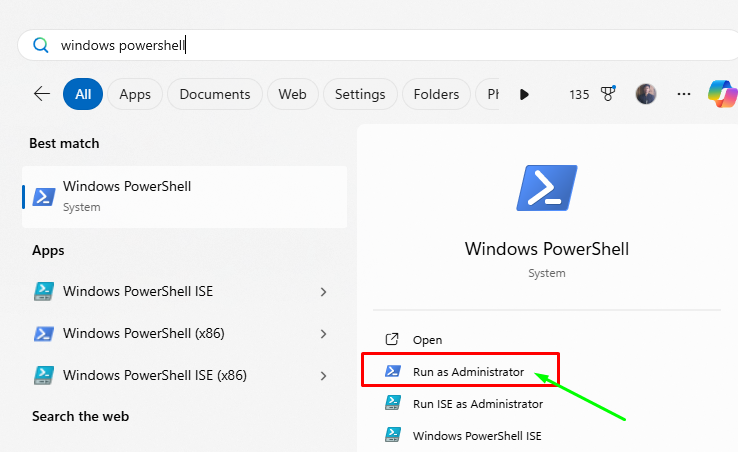Click the Windows PowerShell ISE (x86) app icon
Image resolution: width=738 pixels, height=452 pixels.
43,375
